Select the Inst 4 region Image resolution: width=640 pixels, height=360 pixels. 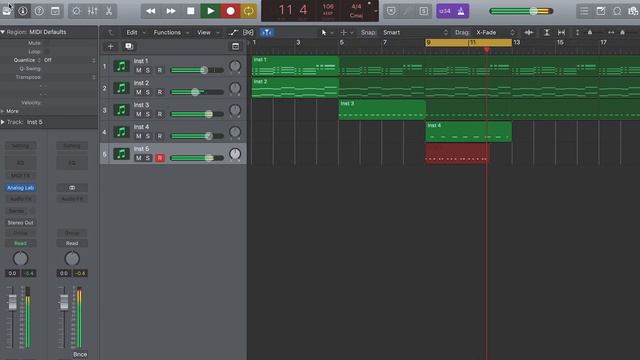click(x=469, y=132)
